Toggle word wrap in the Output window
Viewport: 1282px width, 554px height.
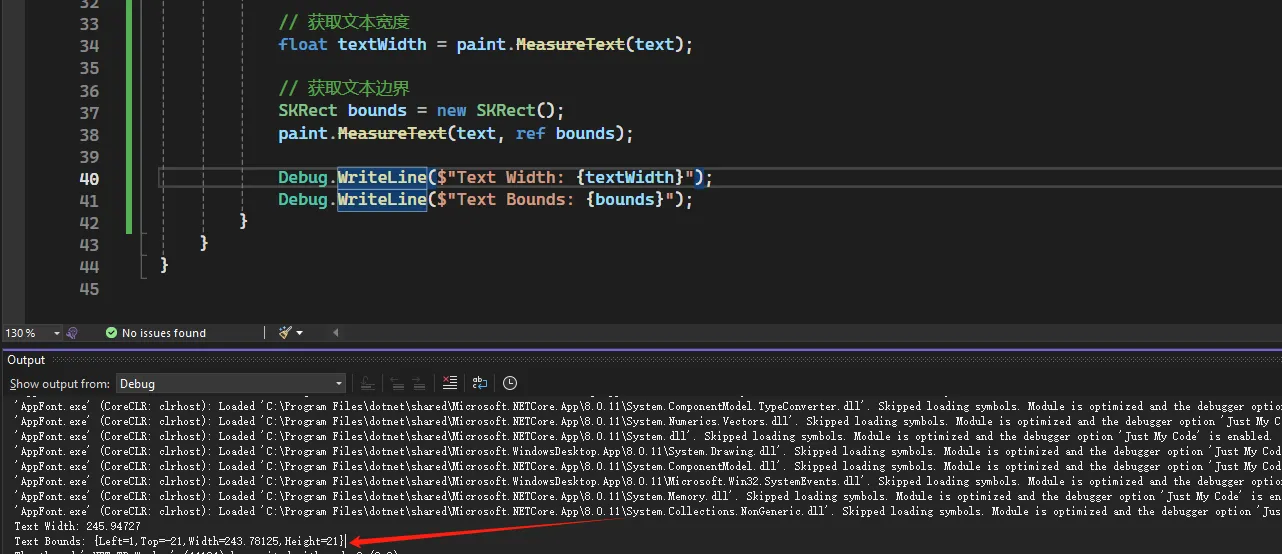(480, 383)
